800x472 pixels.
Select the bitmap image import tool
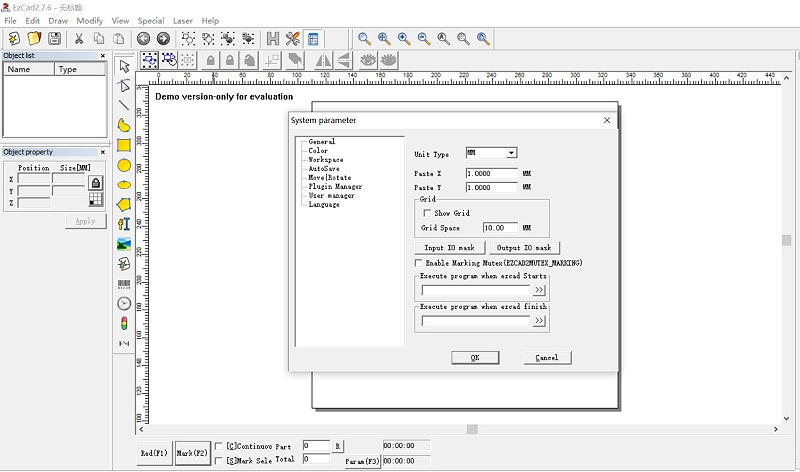pyautogui.click(x=124, y=244)
